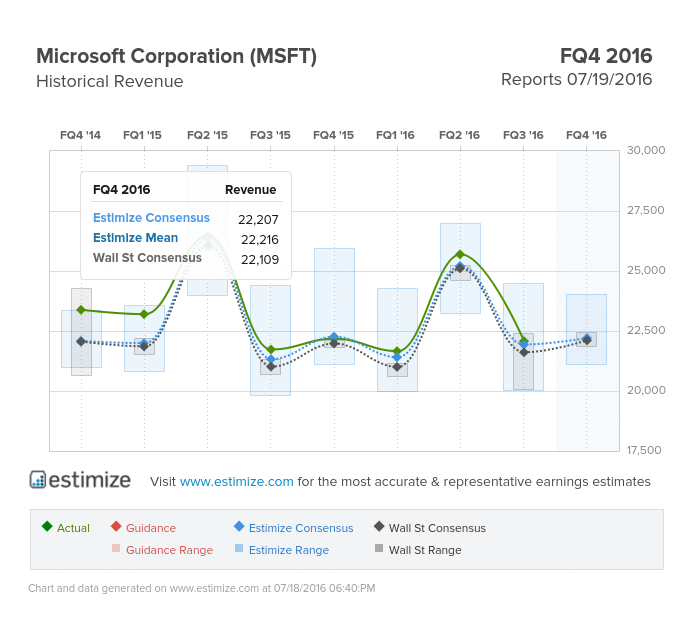Click the Wall St point at FQ1 '16

(397, 367)
